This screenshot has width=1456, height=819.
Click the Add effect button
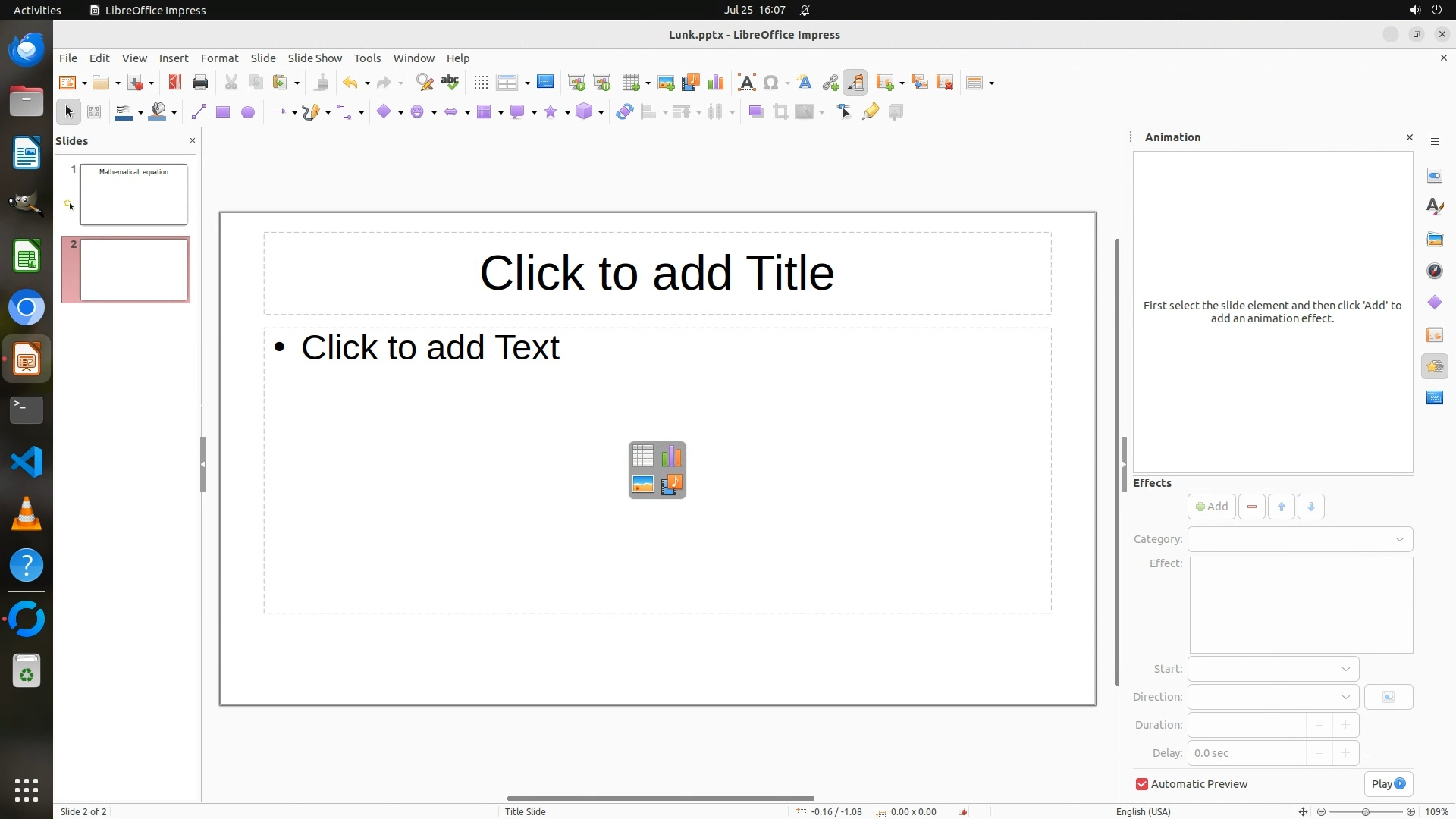(x=1211, y=507)
